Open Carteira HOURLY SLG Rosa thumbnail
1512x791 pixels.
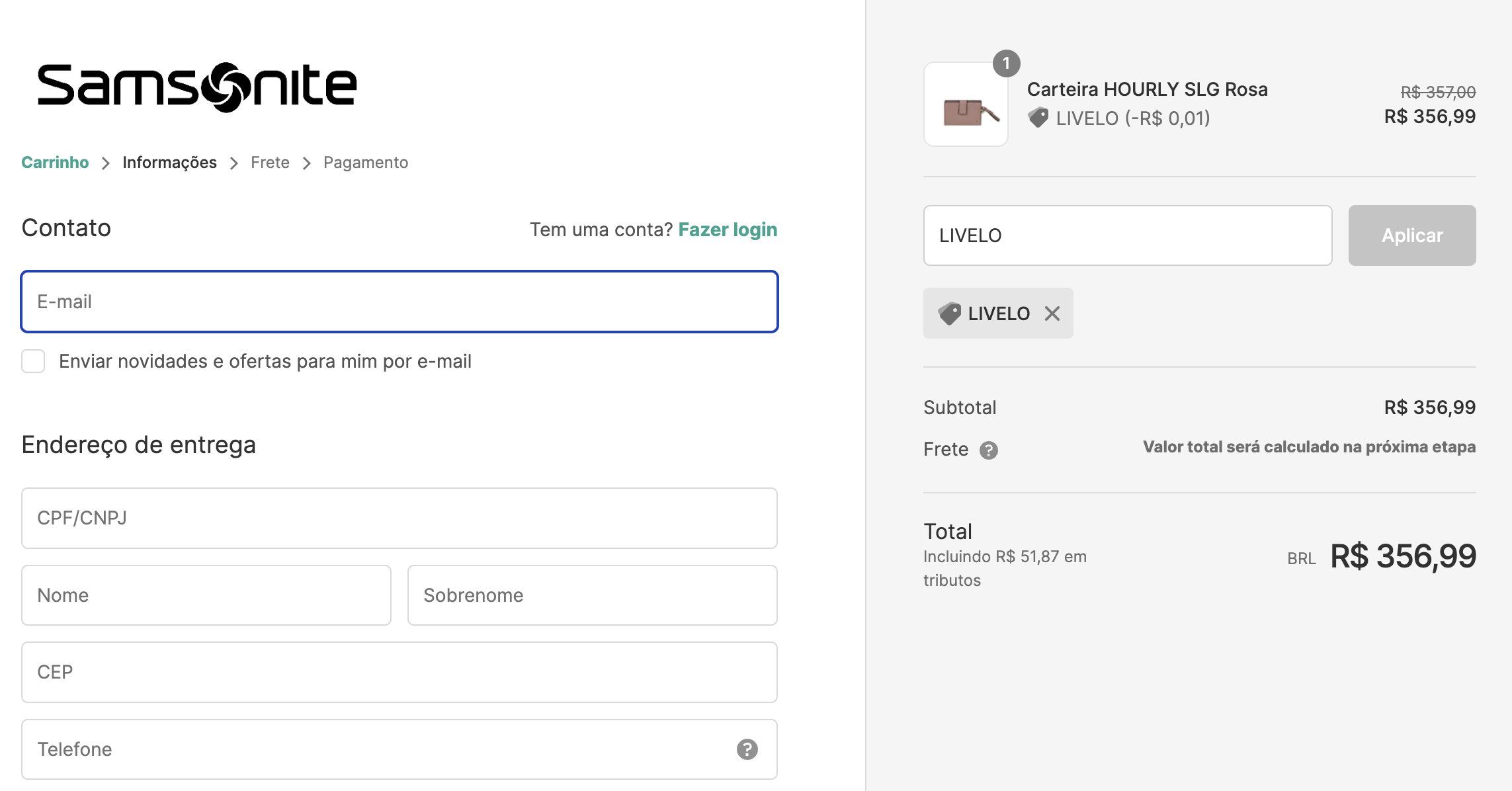point(966,104)
